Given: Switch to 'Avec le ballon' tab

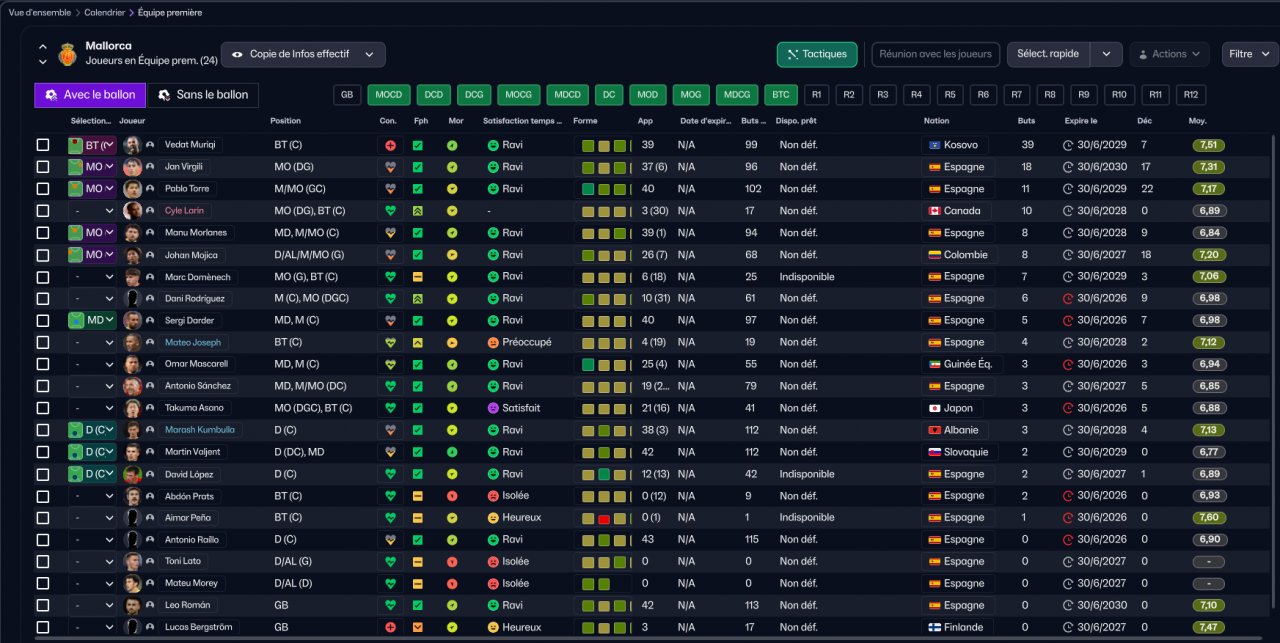Looking at the screenshot, I should [x=90, y=95].
